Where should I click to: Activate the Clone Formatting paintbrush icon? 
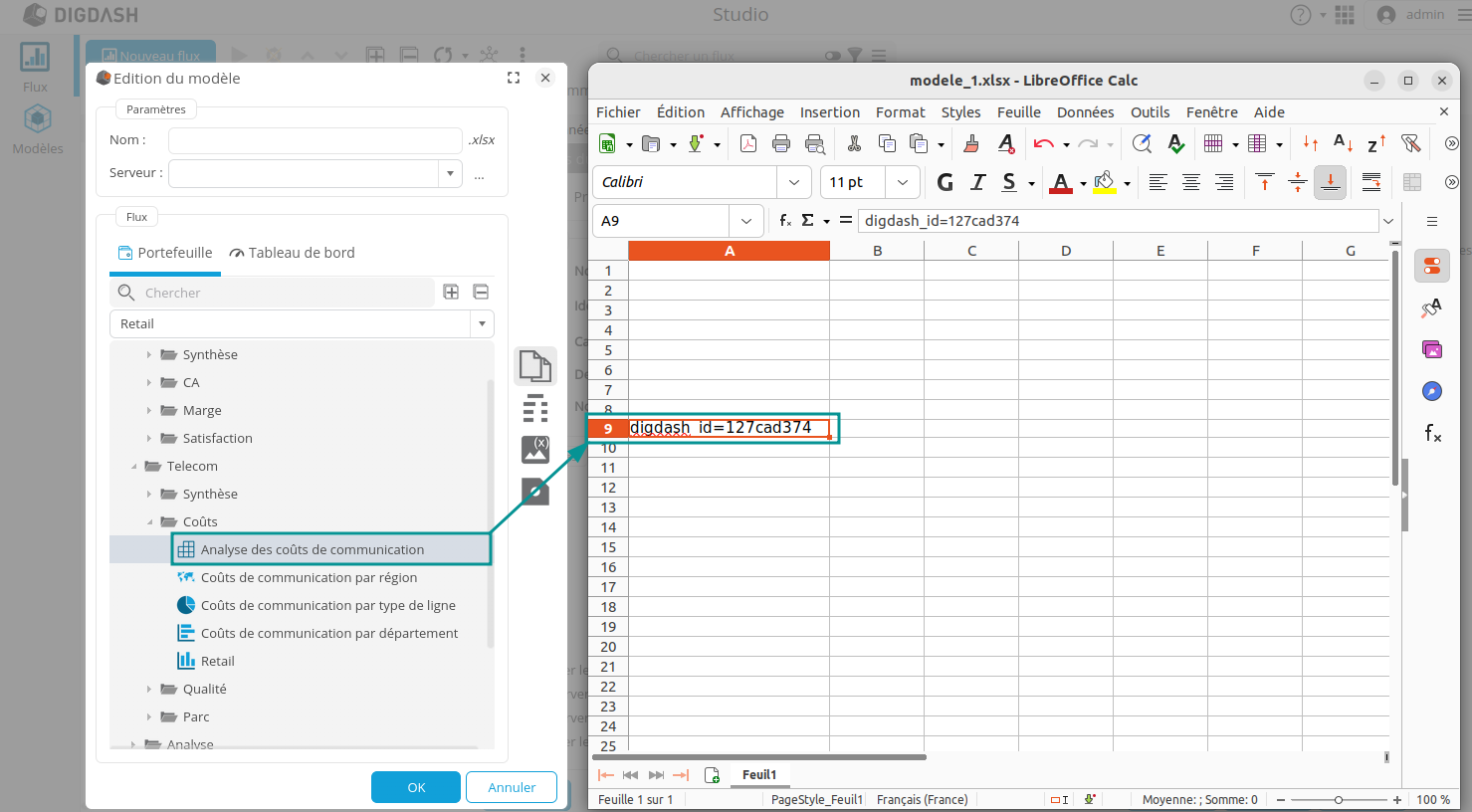click(x=970, y=143)
